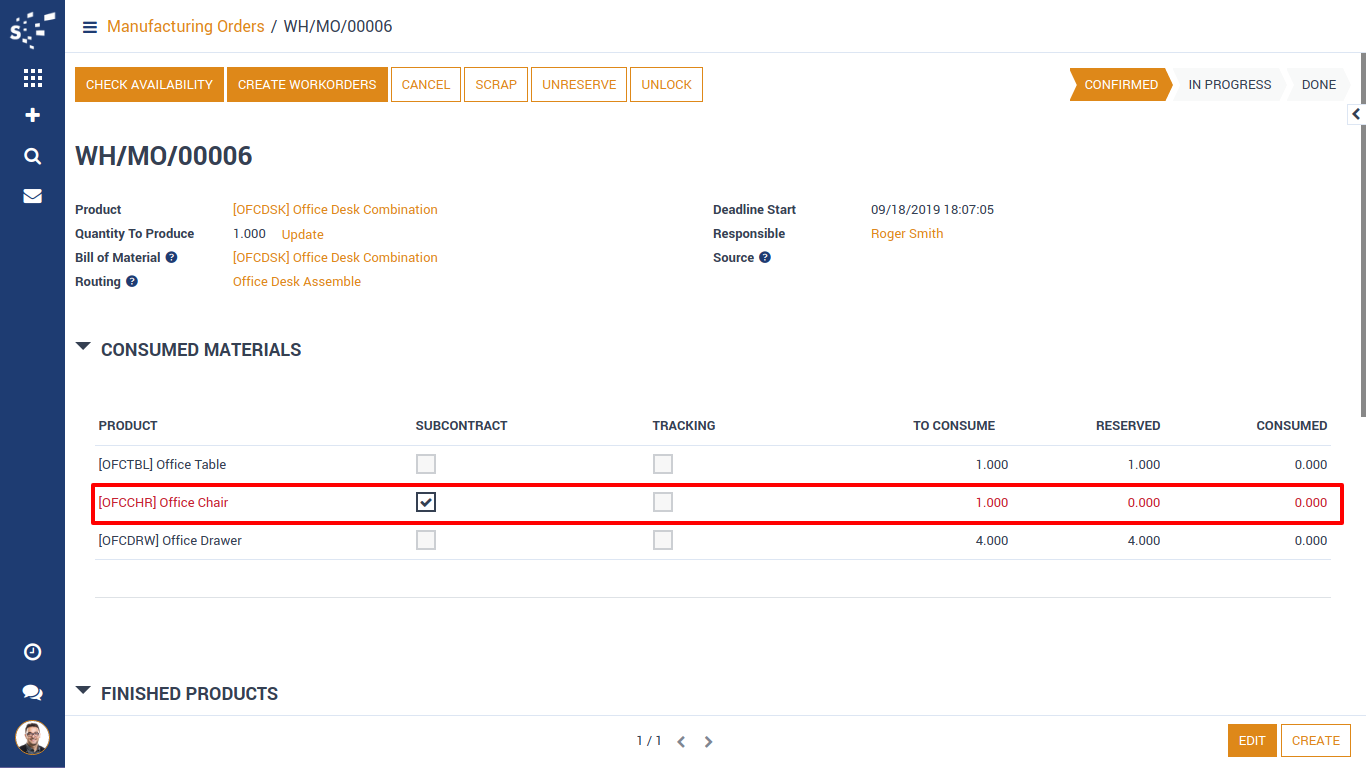Screen dimensions: 1366x768
Task: Select the In Progress status stage
Action: 1229,85
